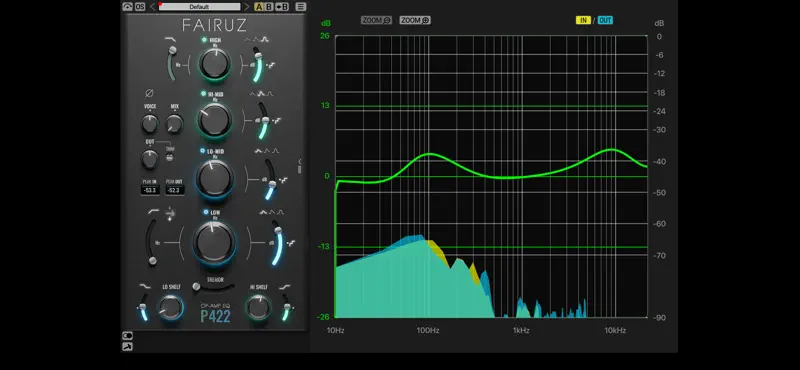Image resolution: width=800 pixels, height=370 pixels.
Task: Click the LO-MID frequency knob
Action: [x=214, y=179]
